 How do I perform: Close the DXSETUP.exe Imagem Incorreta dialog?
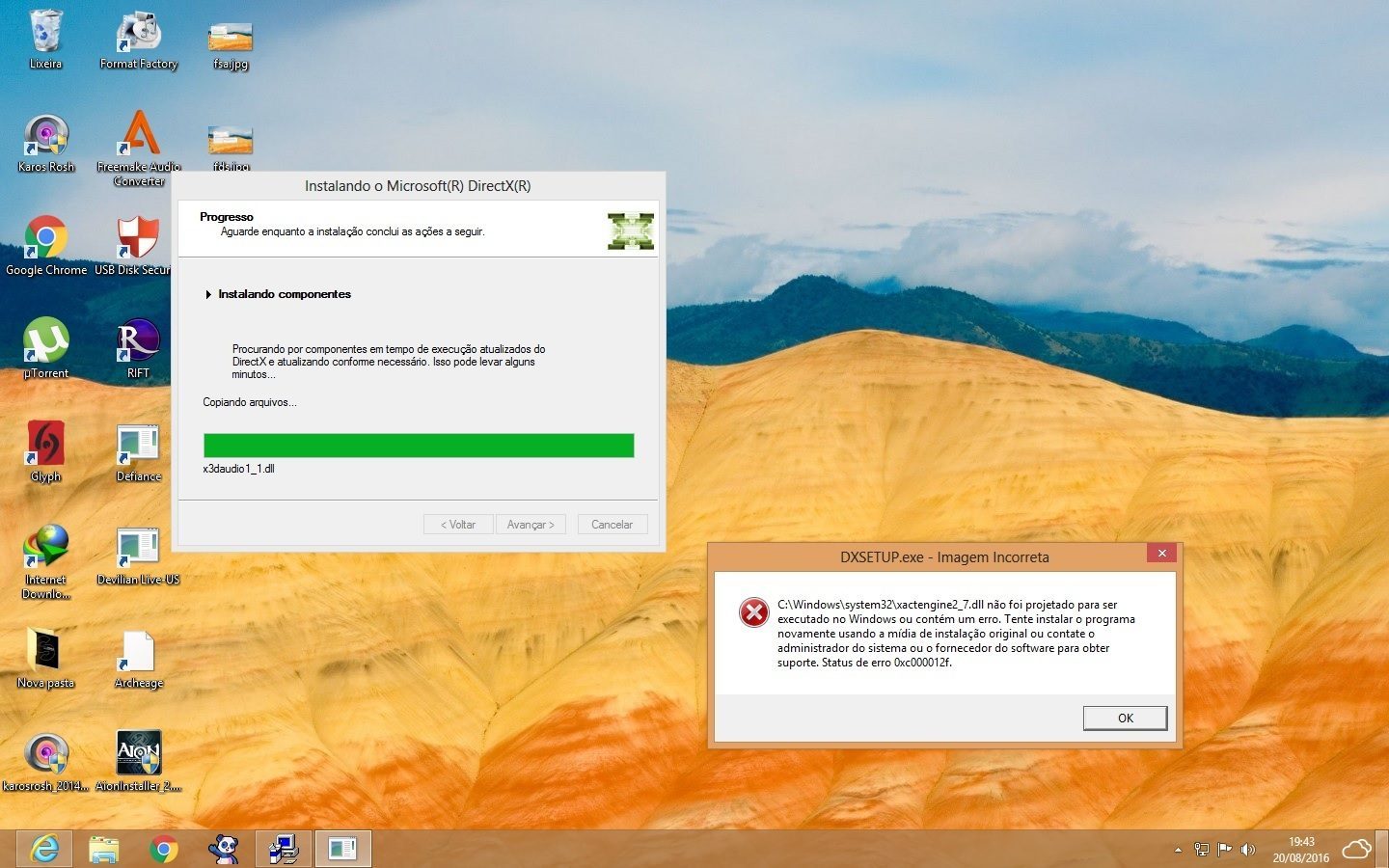(1161, 553)
